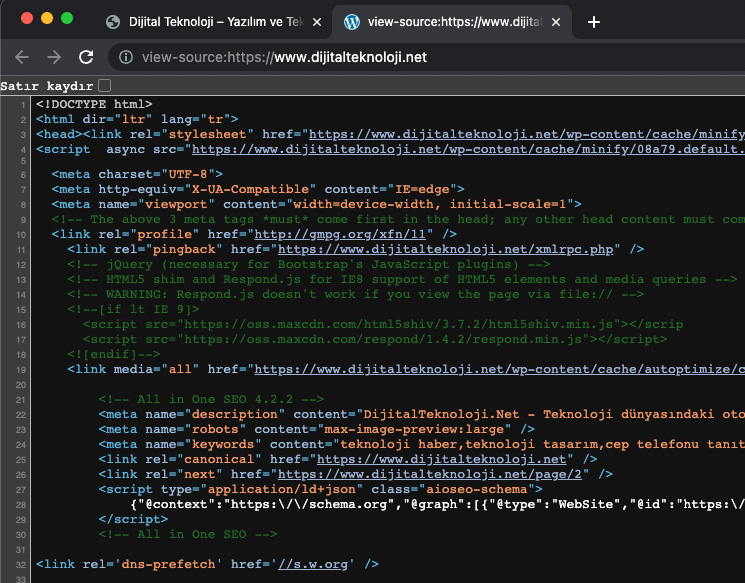
Task: Open the minify stylesheet link on line 3
Action: pyautogui.click(x=527, y=134)
